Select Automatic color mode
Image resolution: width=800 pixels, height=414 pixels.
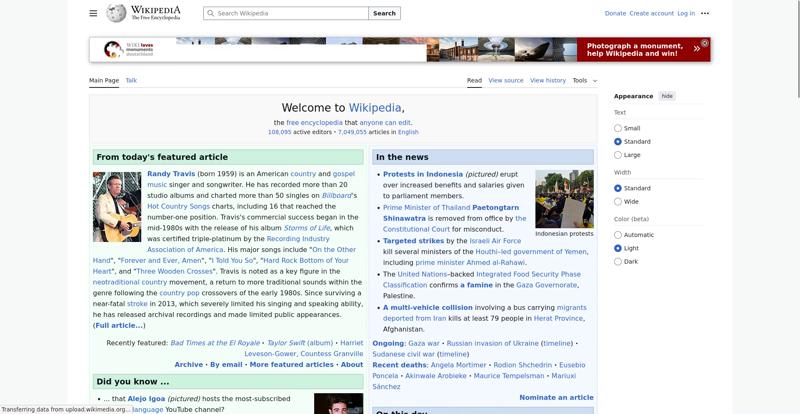[x=618, y=235]
